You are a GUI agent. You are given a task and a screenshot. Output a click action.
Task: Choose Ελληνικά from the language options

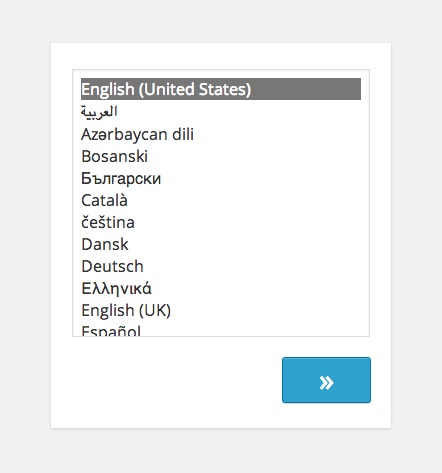coord(221,288)
